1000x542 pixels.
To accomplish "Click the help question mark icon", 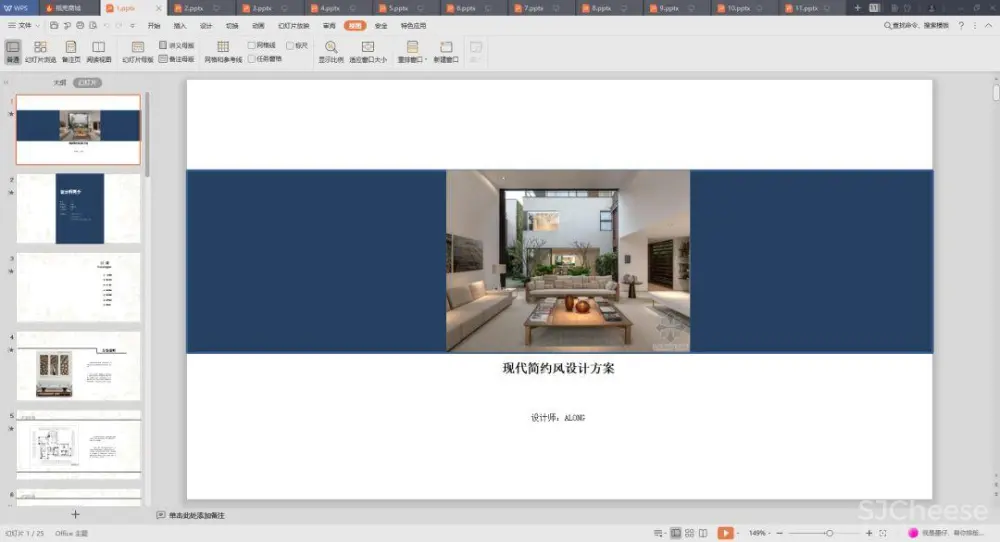I will [961, 26].
